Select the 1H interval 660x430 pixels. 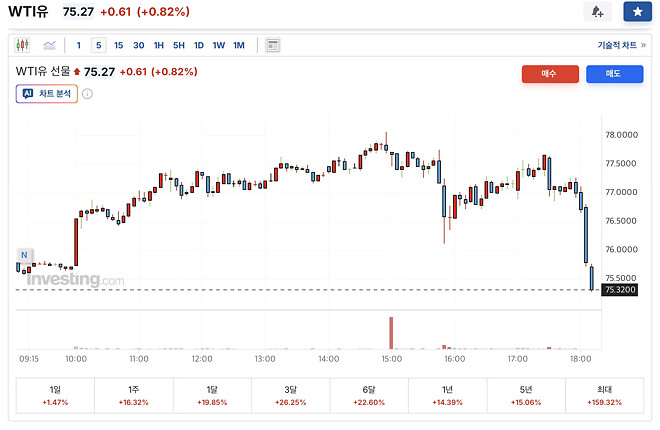pos(158,45)
